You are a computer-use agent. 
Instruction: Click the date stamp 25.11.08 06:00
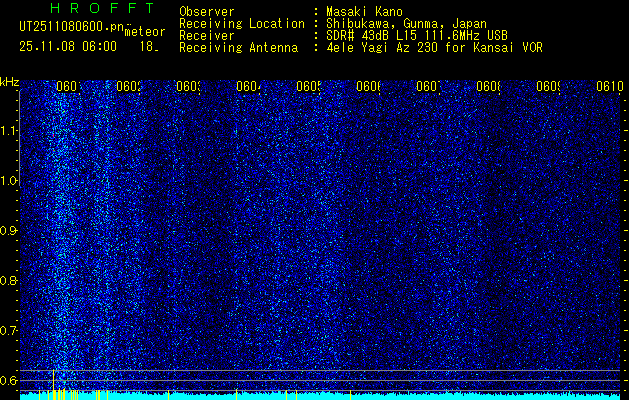pos(68,47)
